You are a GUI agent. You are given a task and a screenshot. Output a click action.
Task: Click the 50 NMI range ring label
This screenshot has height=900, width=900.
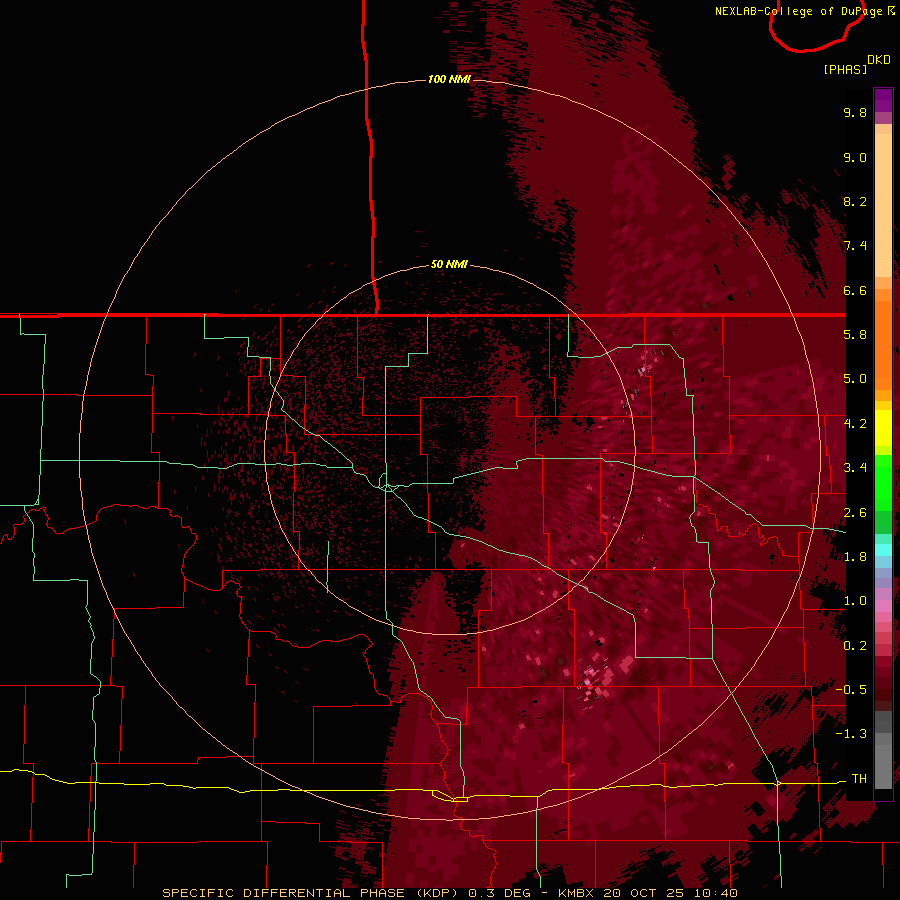(x=449, y=264)
